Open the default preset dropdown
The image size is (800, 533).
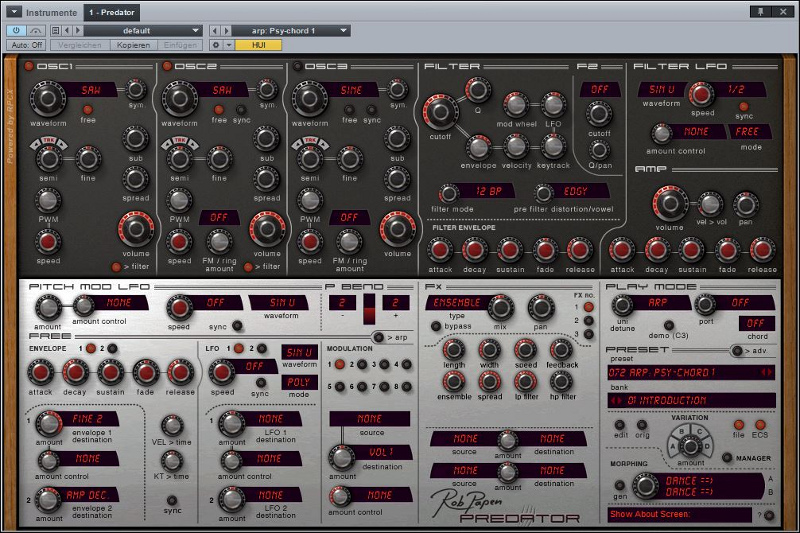point(143,31)
